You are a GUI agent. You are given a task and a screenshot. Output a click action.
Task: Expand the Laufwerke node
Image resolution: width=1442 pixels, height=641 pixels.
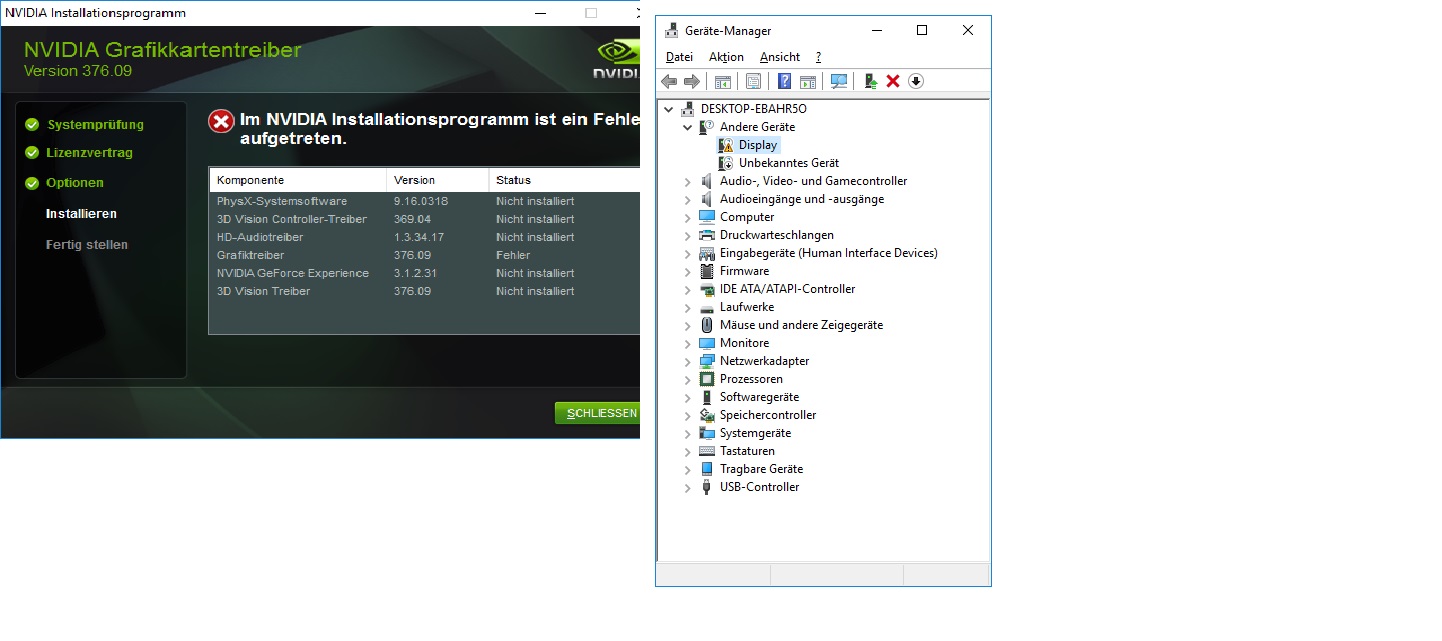coord(688,307)
